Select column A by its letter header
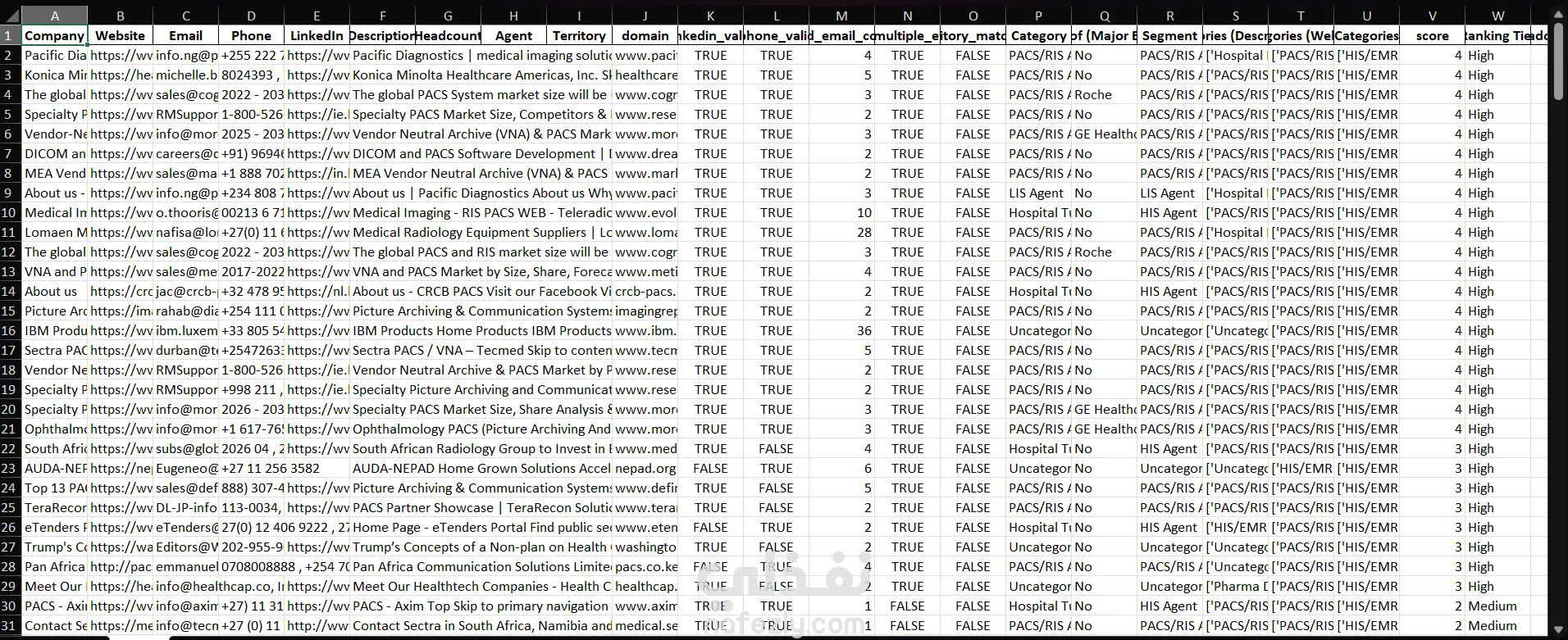This screenshot has width=1568, height=640. (54, 16)
